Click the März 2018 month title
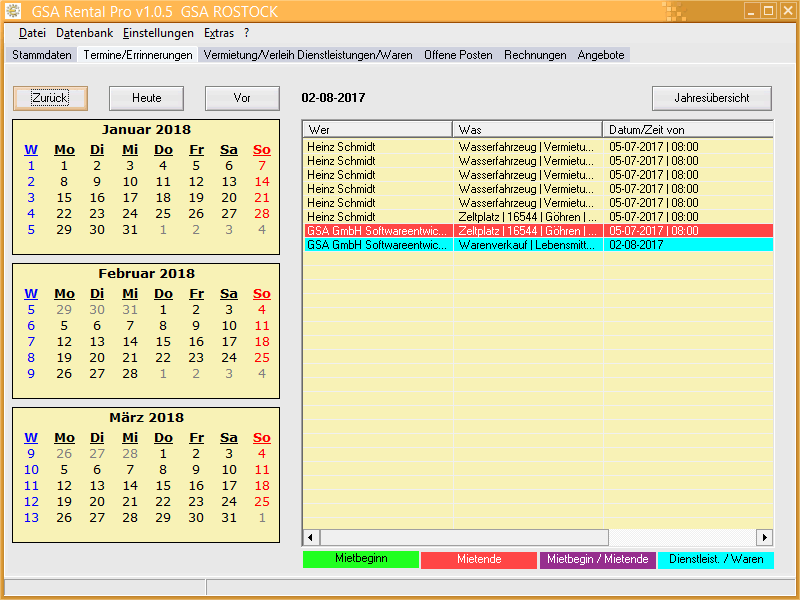Image resolution: width=800 pixels, height=600 pixels. (x=146, y=417)
